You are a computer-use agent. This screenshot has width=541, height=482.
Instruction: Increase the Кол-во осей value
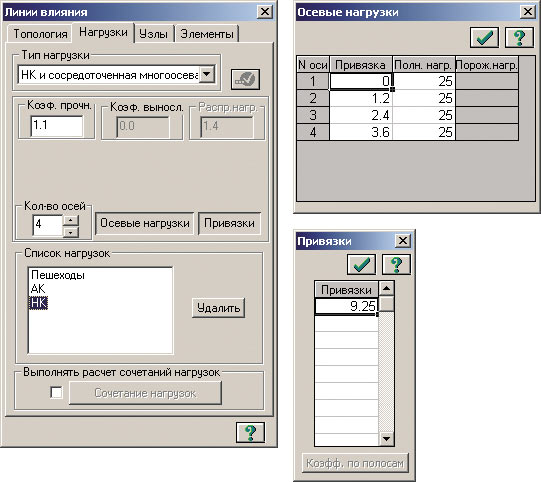pyautogui.click(x=71, y=220)
